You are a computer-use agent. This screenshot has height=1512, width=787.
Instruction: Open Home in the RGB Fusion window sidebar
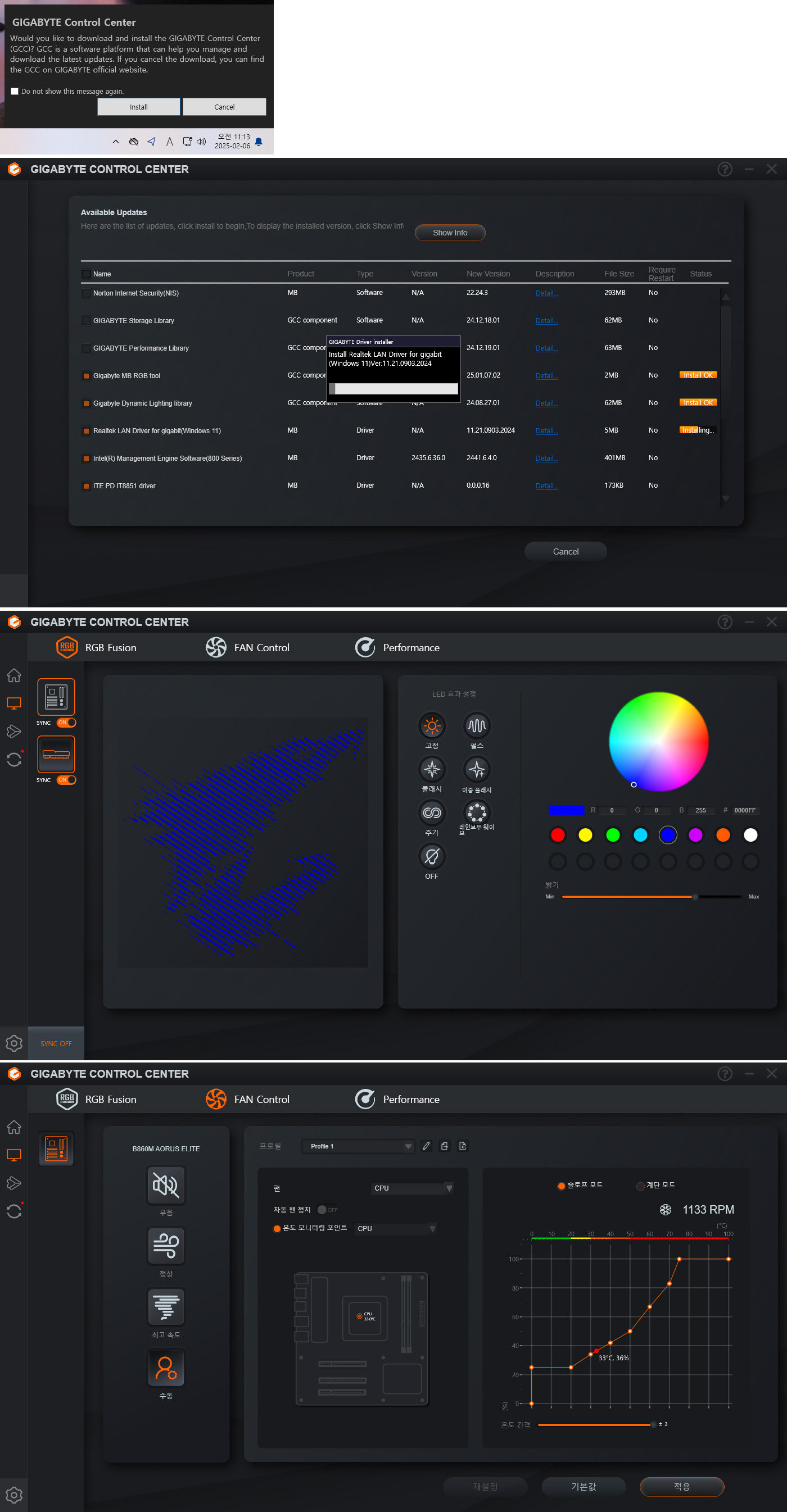[x=14, y=675]
